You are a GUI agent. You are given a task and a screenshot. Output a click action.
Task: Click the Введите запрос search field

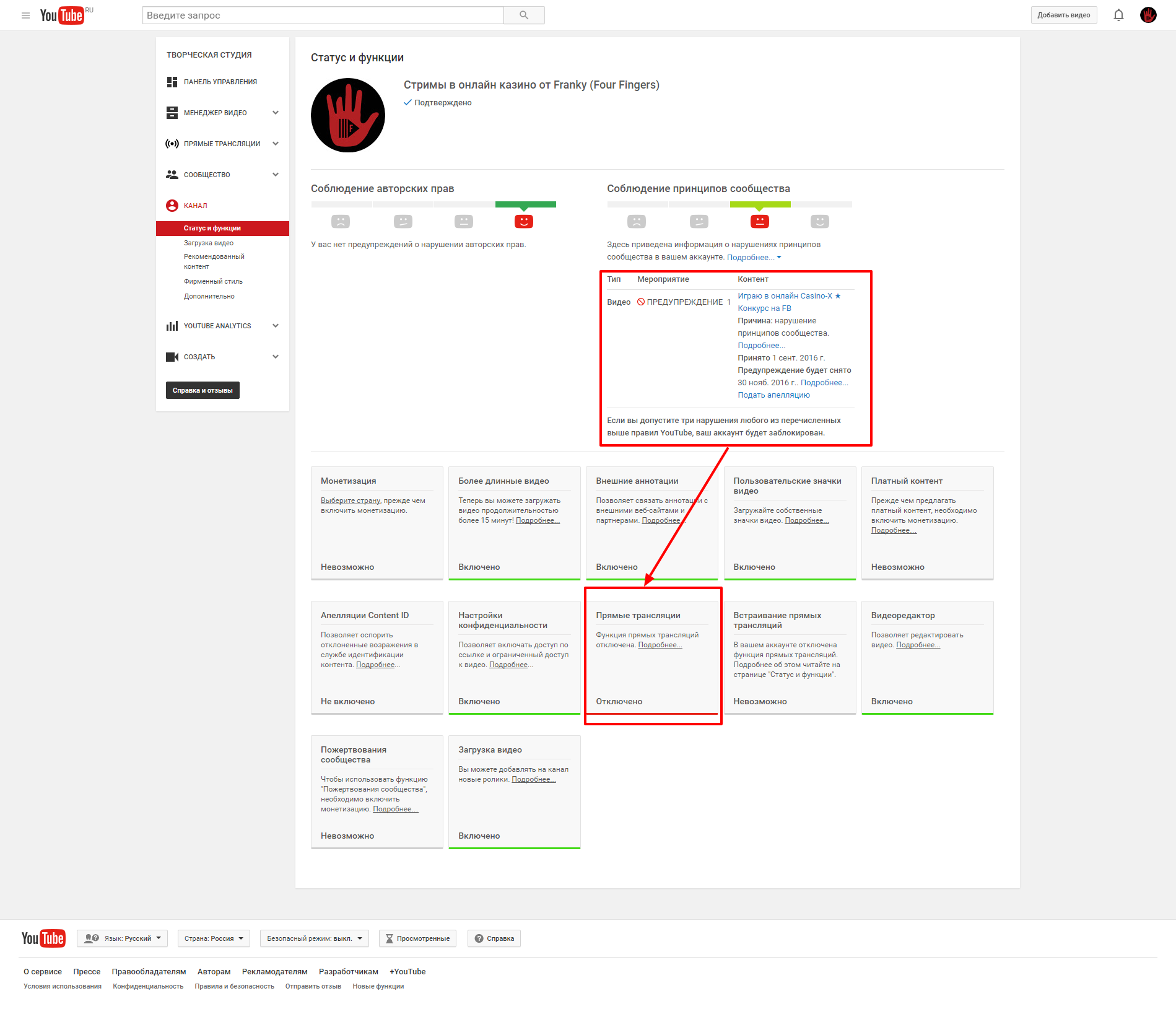(323, 15)
